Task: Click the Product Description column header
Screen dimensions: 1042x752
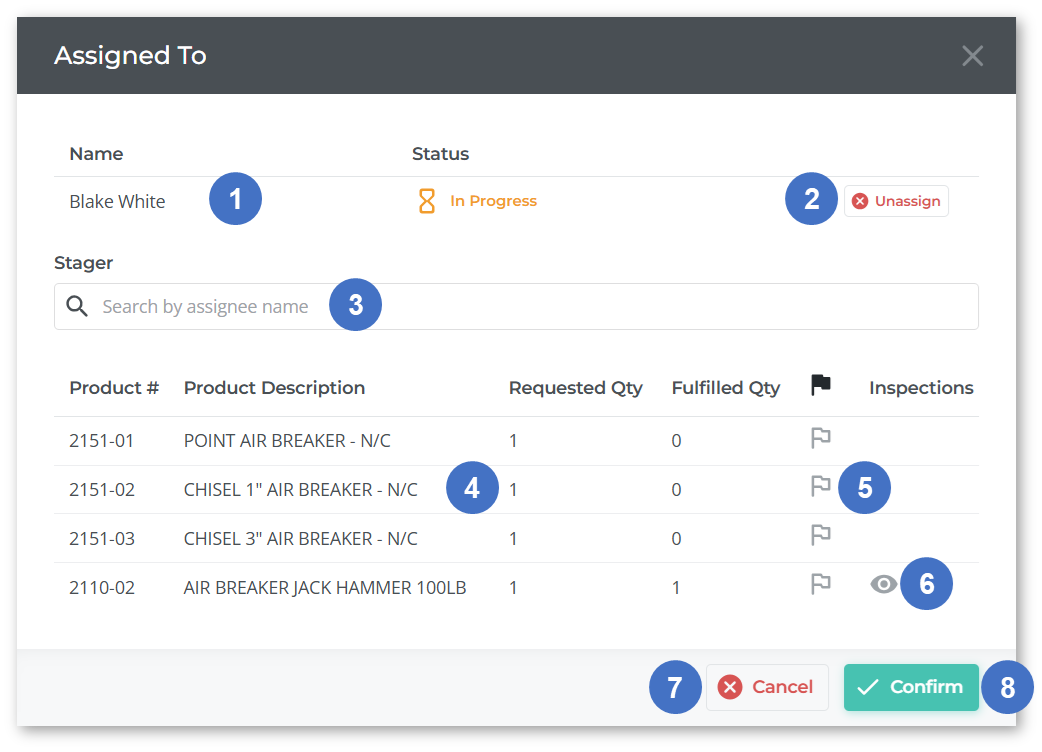Action: [x=274, y=388]
